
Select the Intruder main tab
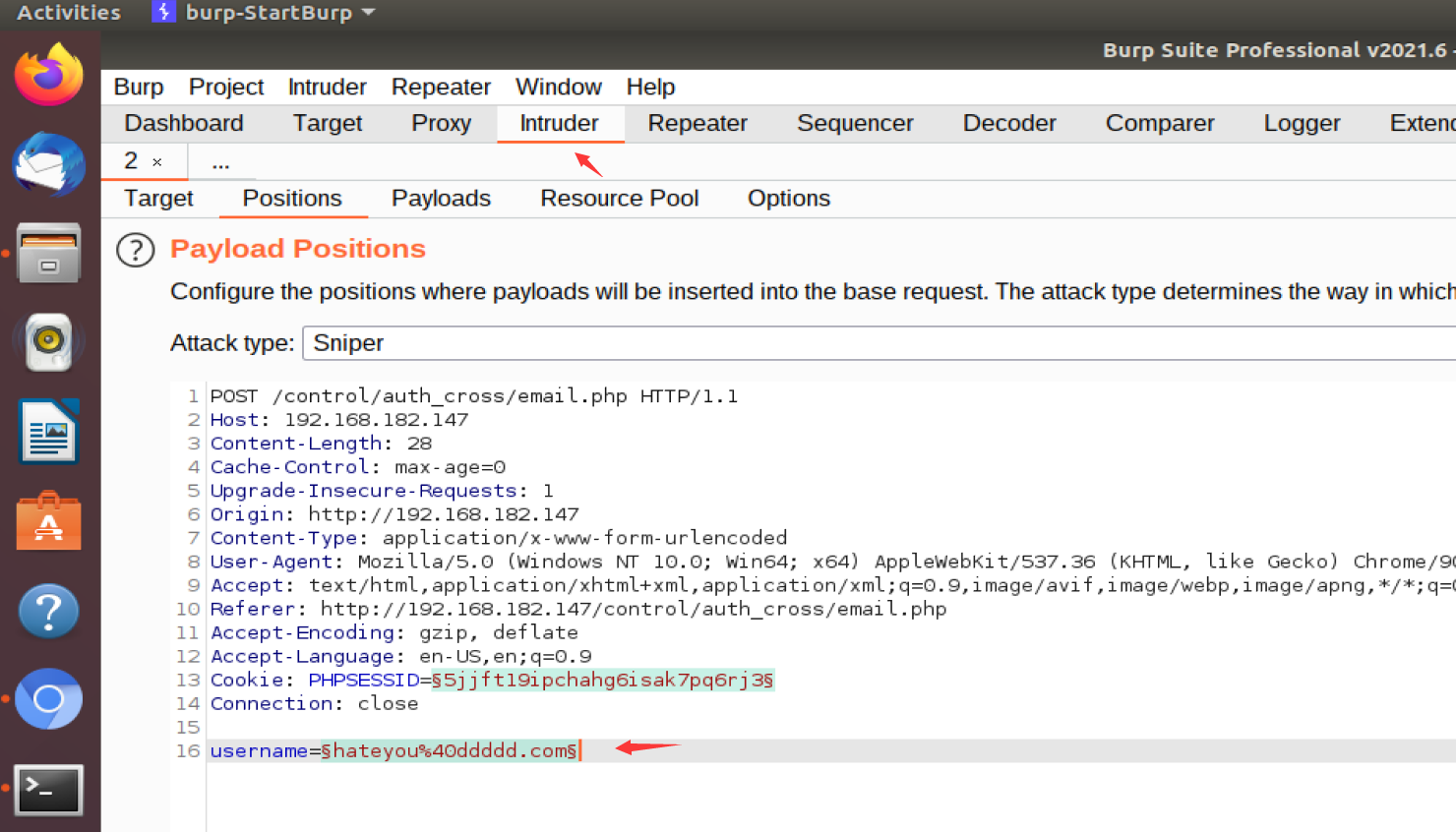point(559,123)
